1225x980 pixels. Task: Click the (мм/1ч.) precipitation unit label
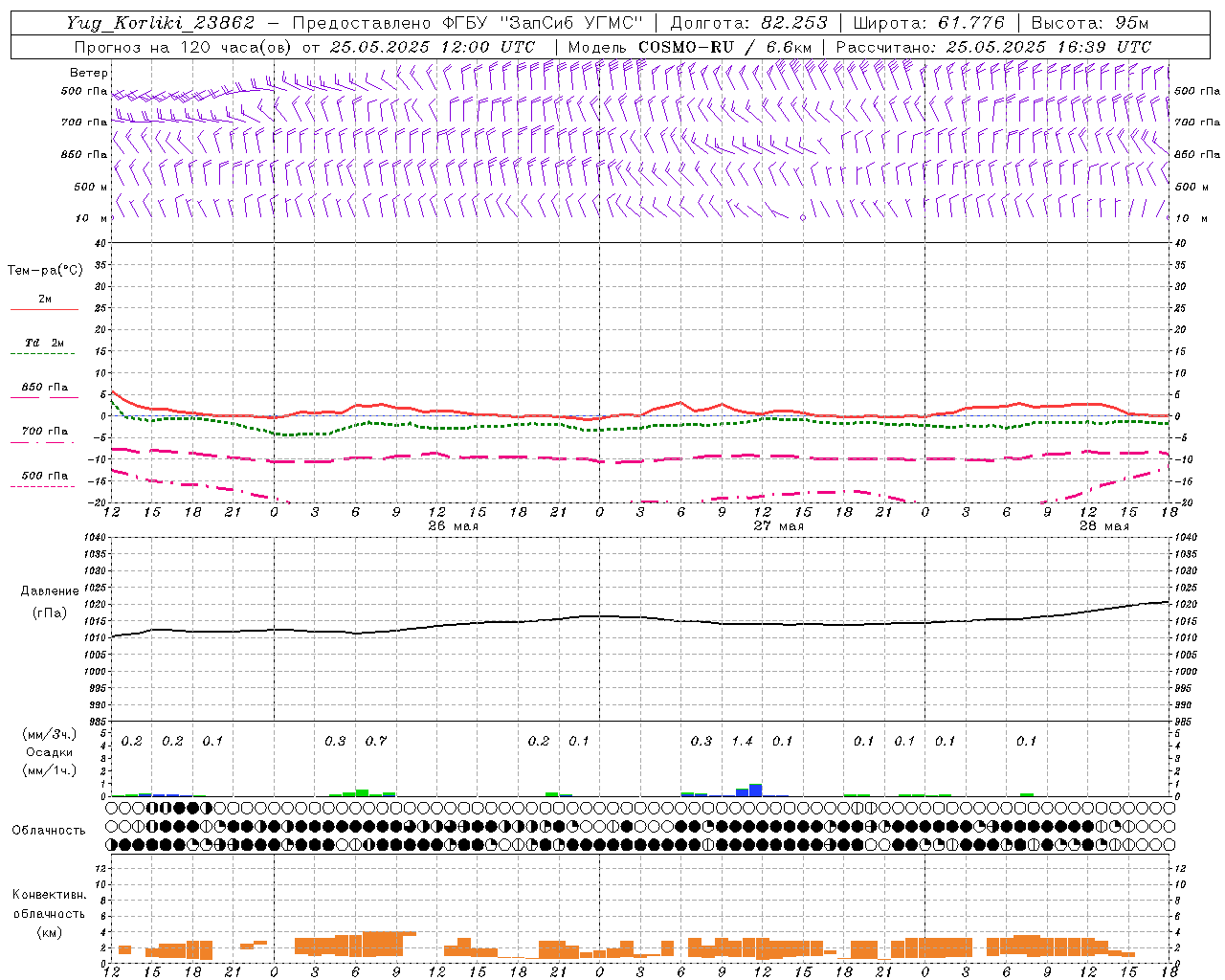coord(50,770)
